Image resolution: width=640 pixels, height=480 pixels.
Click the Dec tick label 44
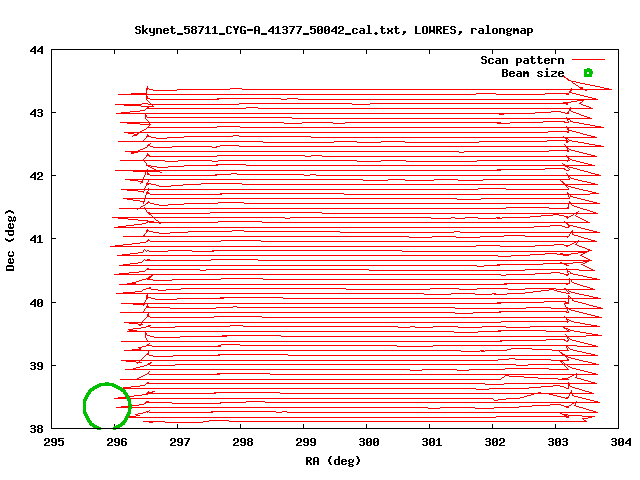(x=36, y=50)
